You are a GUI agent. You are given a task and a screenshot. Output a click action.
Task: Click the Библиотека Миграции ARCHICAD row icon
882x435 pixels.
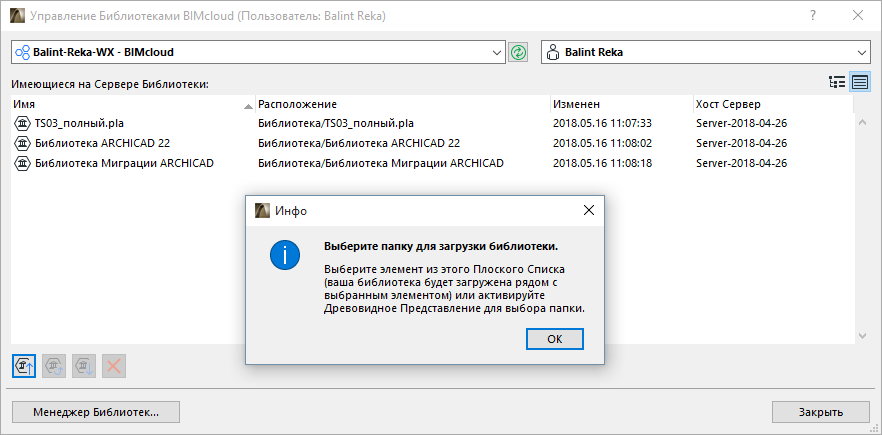(23, 163)
